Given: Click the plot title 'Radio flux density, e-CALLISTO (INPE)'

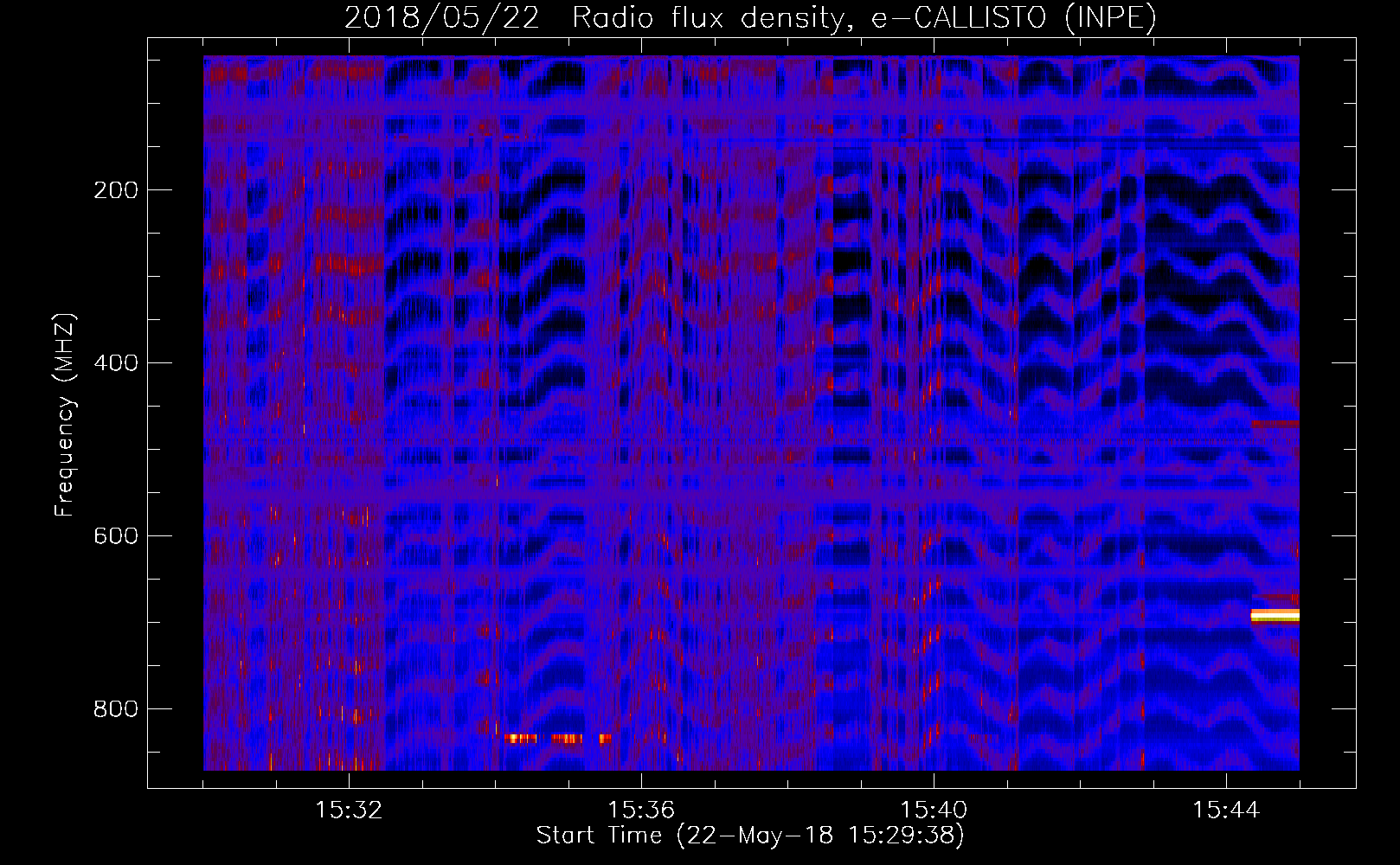Looking at the screenshot, I should 864,17.
